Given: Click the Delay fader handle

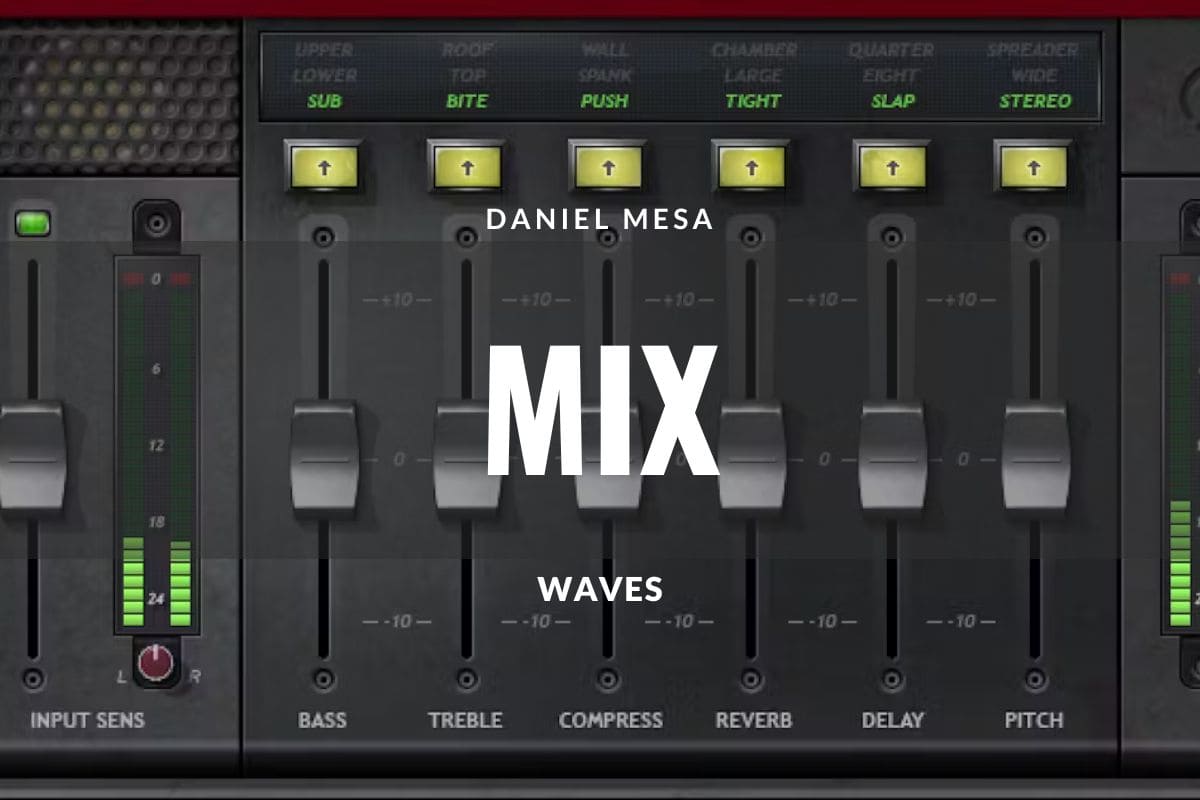Looking at the screenshot, I should pos(892,457).
